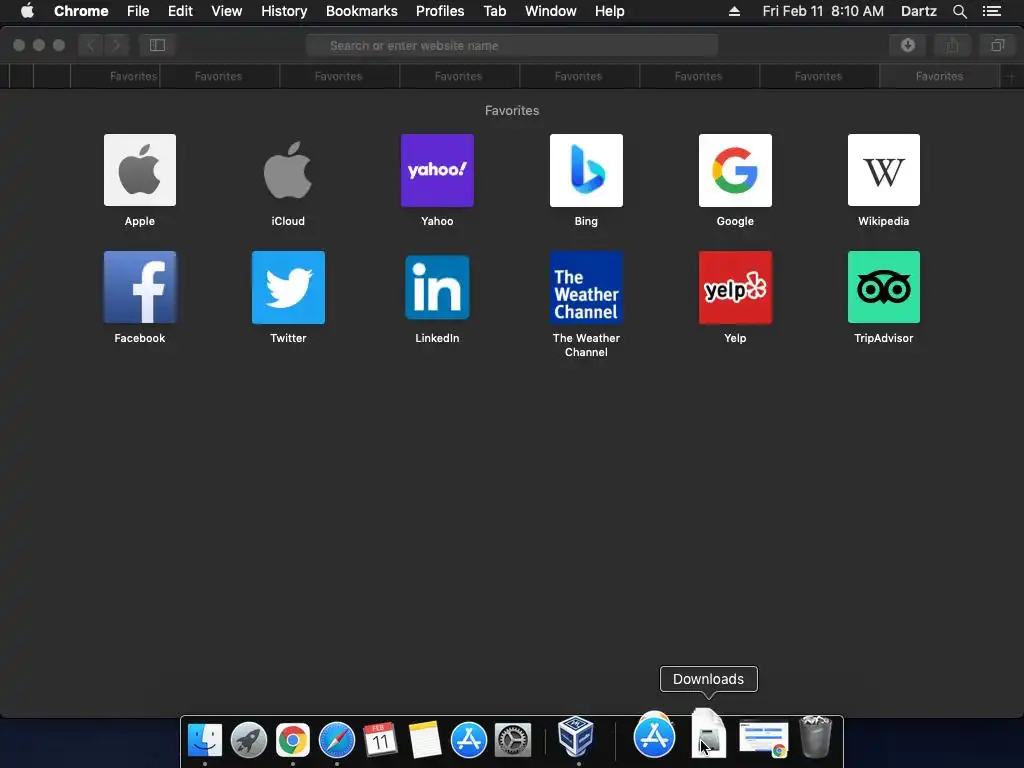Open Notification Center list icon
The image size is (1024, 768).
click(992, 11)
